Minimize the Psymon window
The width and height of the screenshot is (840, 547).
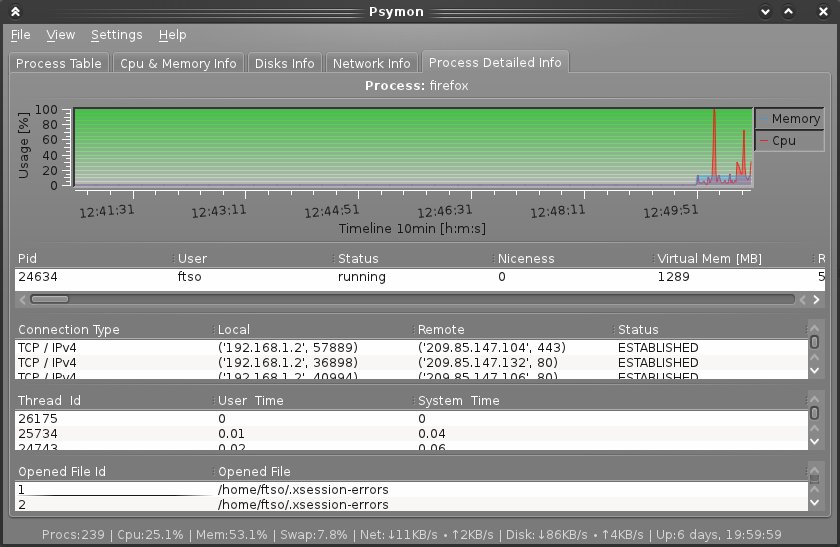[x=765, y=11]
